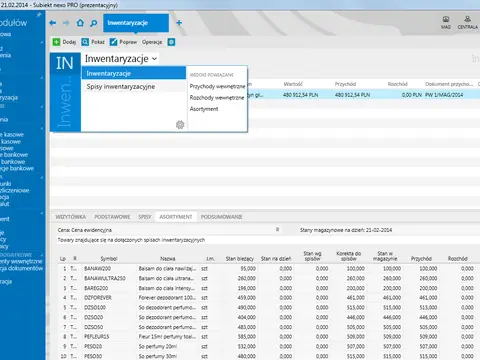Click the Dodaj button label
The image size is (480, 360).
click(69, 42)
